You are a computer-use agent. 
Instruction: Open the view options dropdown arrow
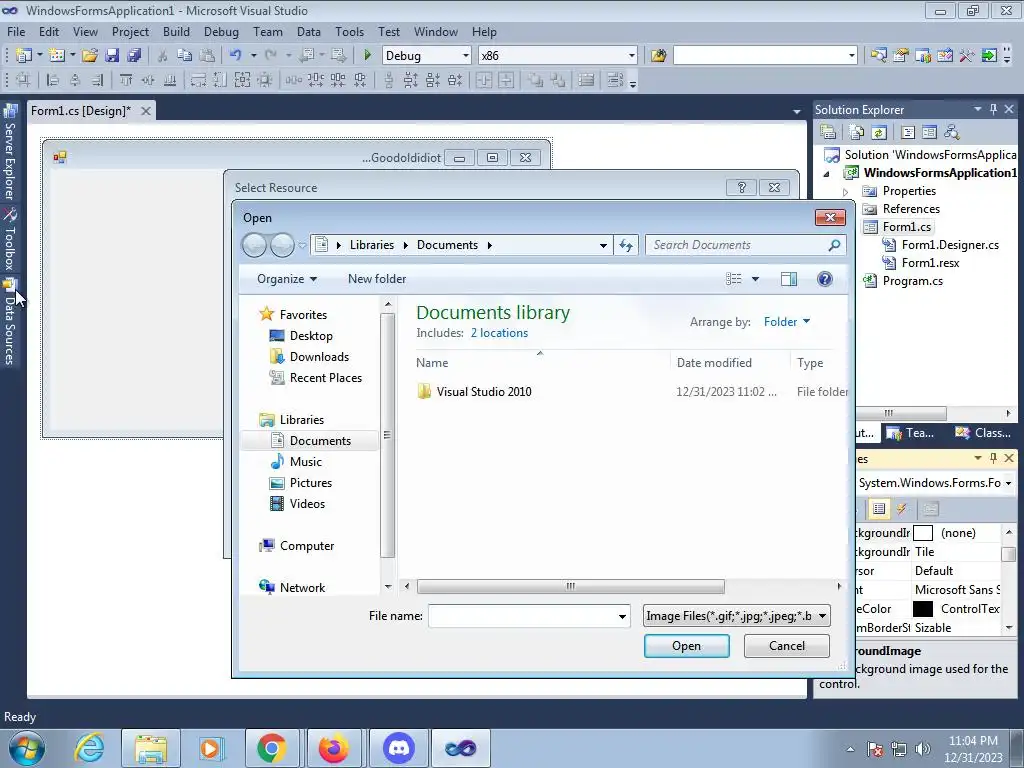tap(755, 279)
